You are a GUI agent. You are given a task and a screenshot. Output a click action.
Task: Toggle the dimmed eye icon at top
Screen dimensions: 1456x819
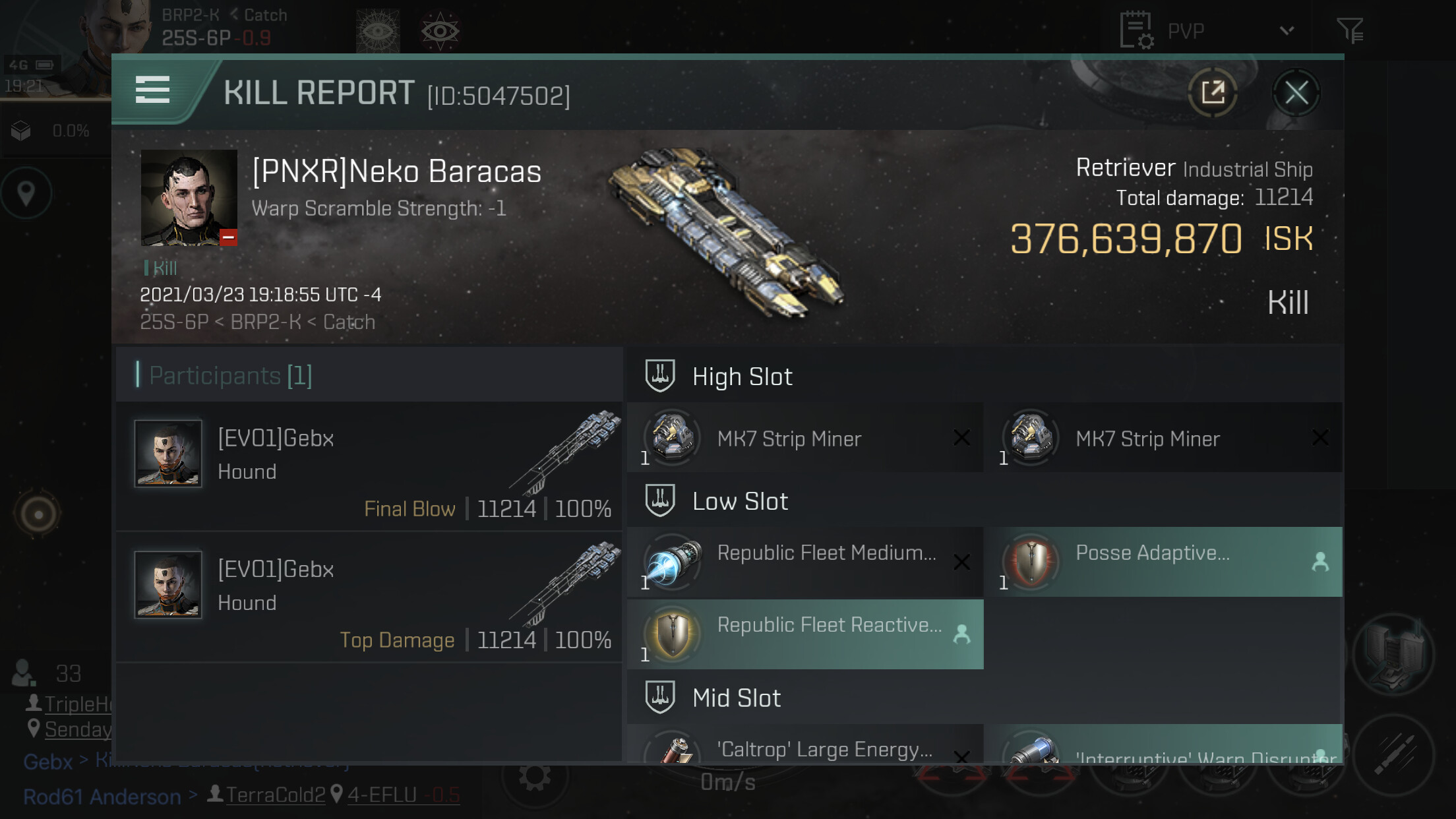378,31
